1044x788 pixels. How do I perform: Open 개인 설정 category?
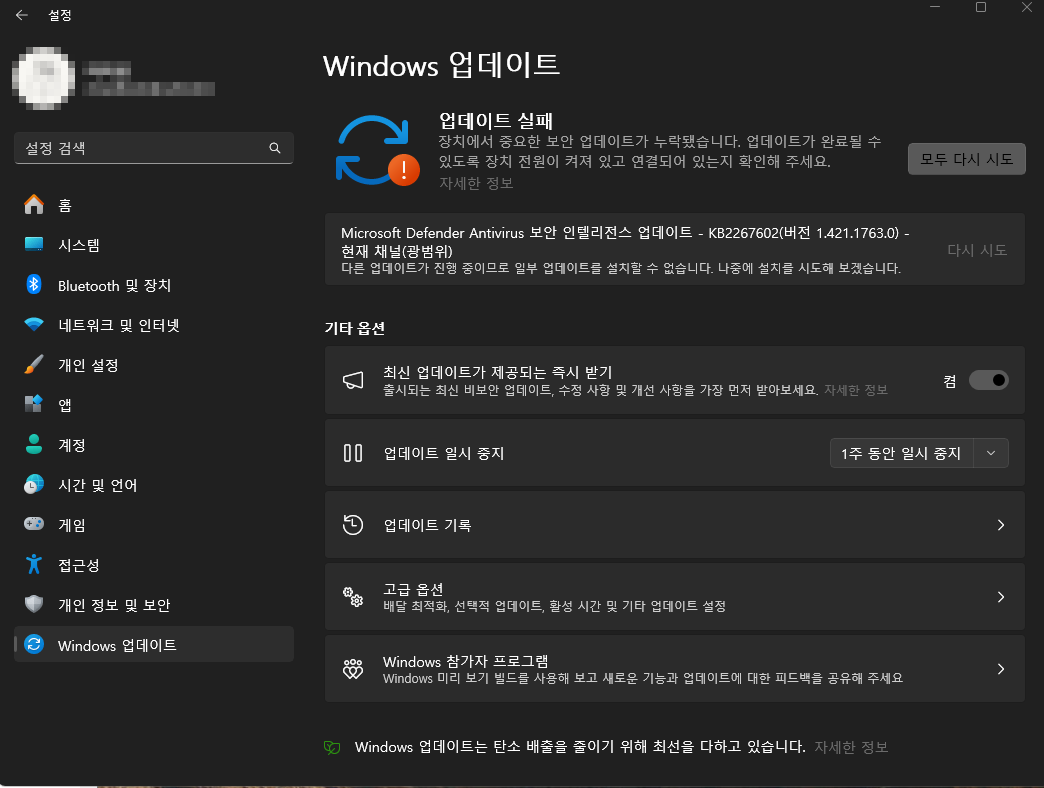click(154, 365)
